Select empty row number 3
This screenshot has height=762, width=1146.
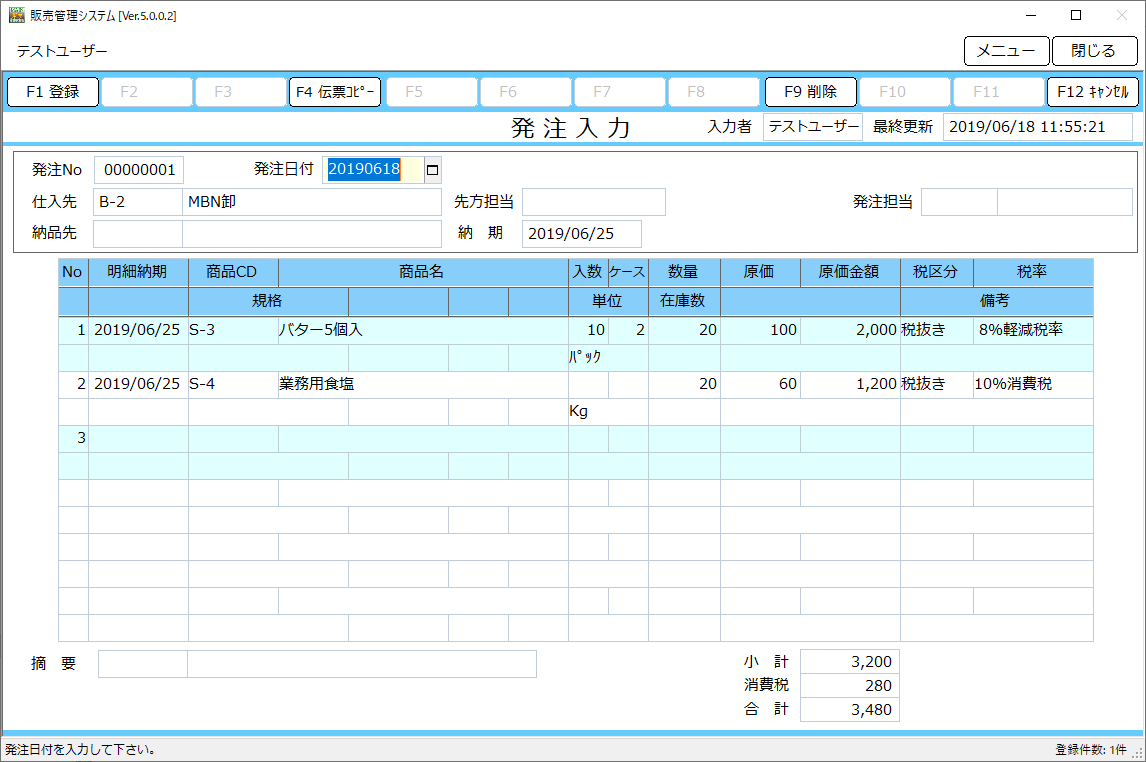(73, 438)
